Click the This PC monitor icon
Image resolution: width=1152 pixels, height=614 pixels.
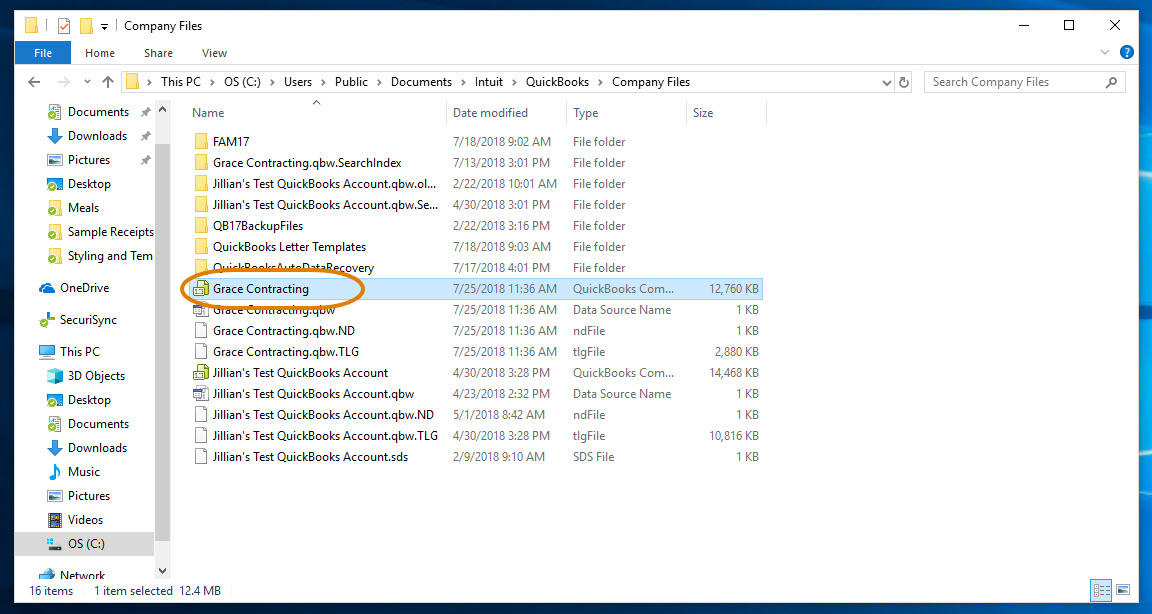(x=48, y=352)
